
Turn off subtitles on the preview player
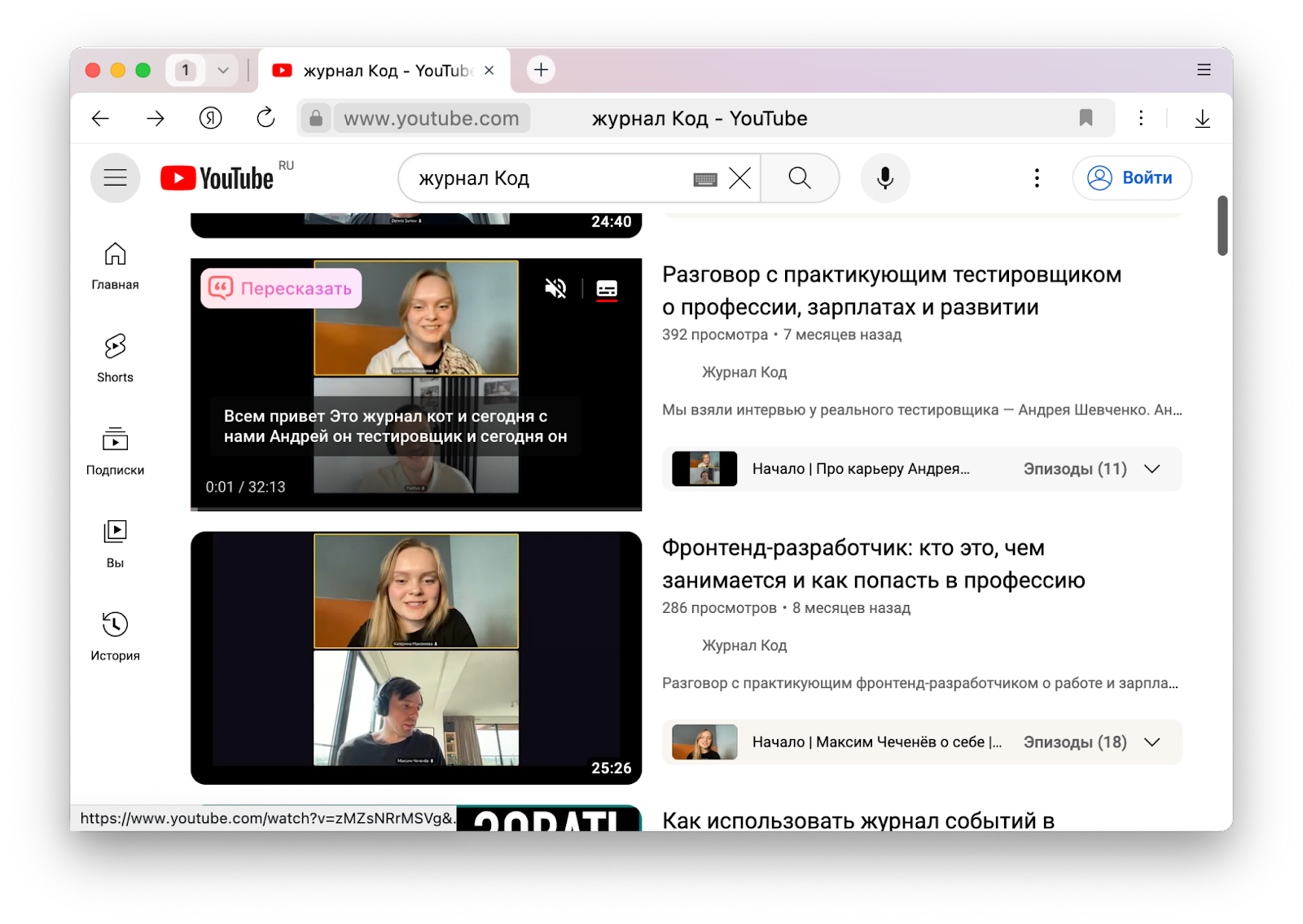608,289
